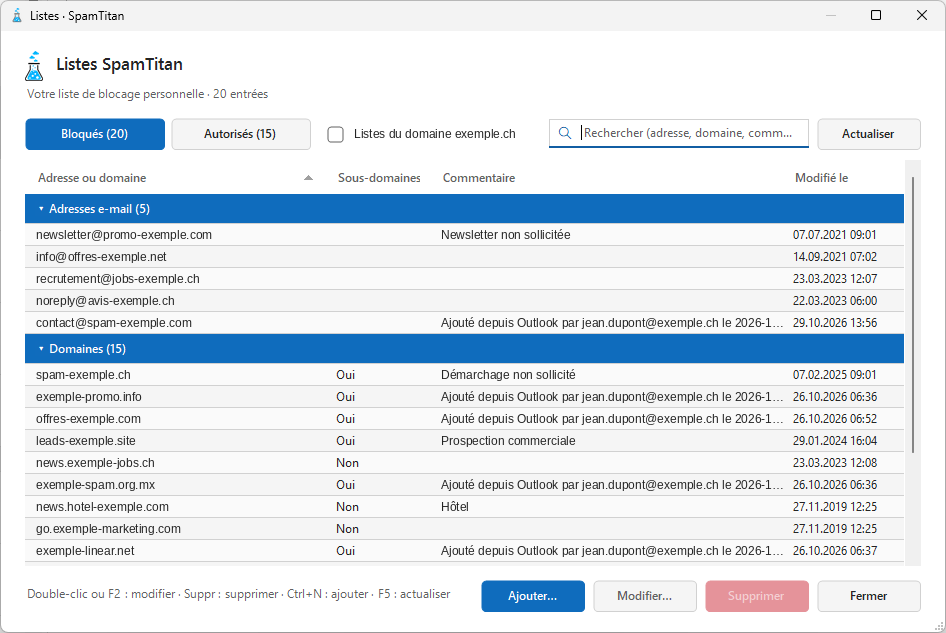Screen dimensions: 946x633
Task: Click the Actualiser button
Action: pos(869,134)
